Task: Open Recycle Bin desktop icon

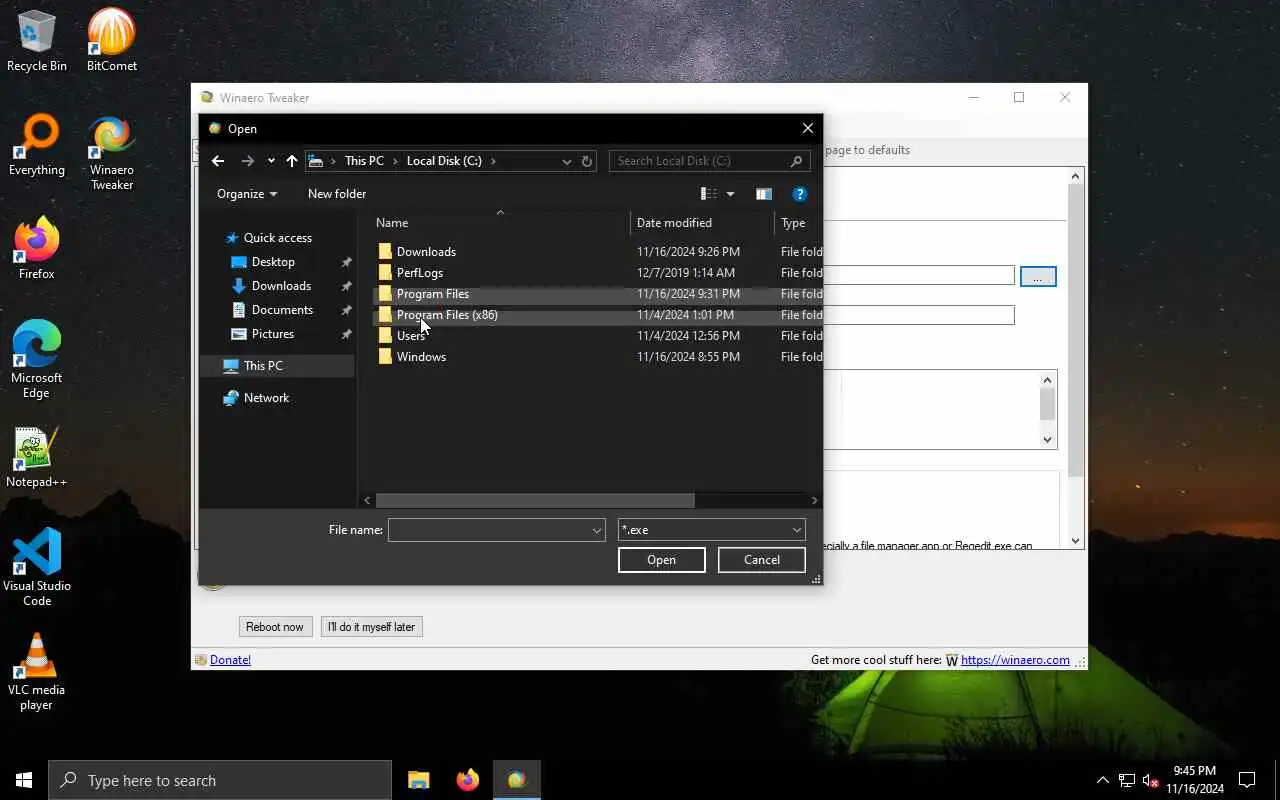Action: pos(37,40)
